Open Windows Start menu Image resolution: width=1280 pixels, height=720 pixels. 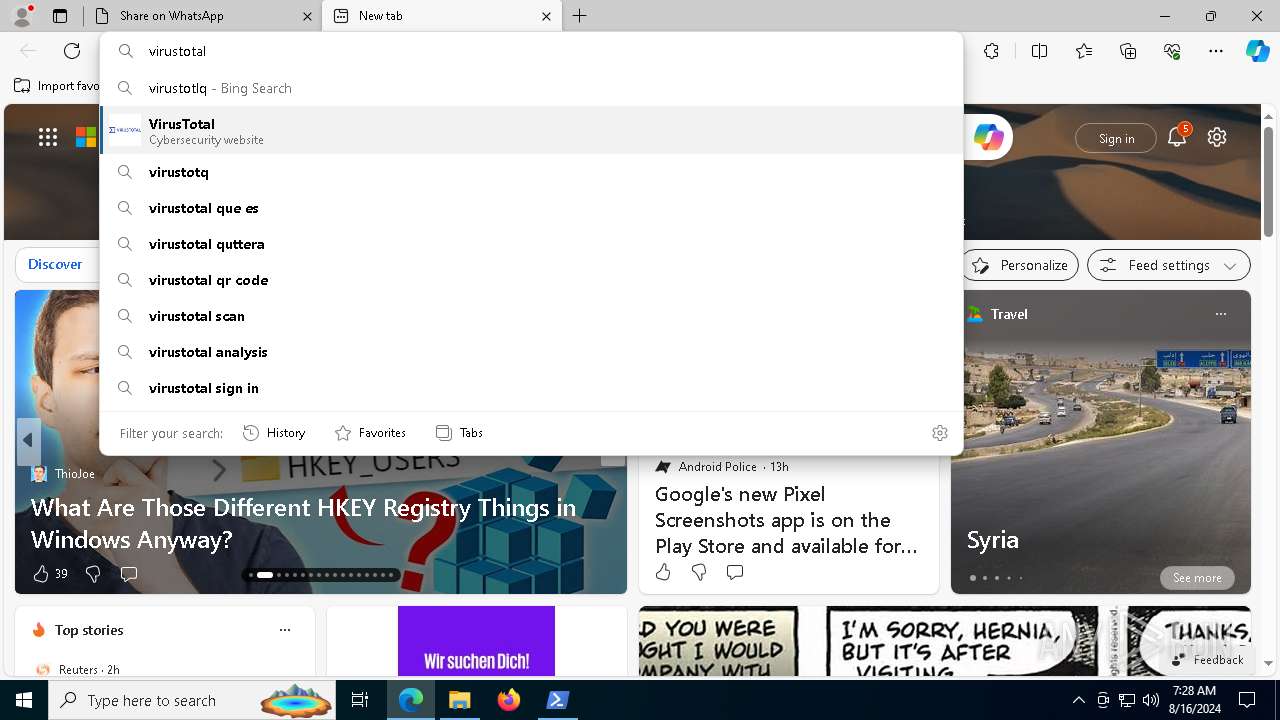pos(24,700)
